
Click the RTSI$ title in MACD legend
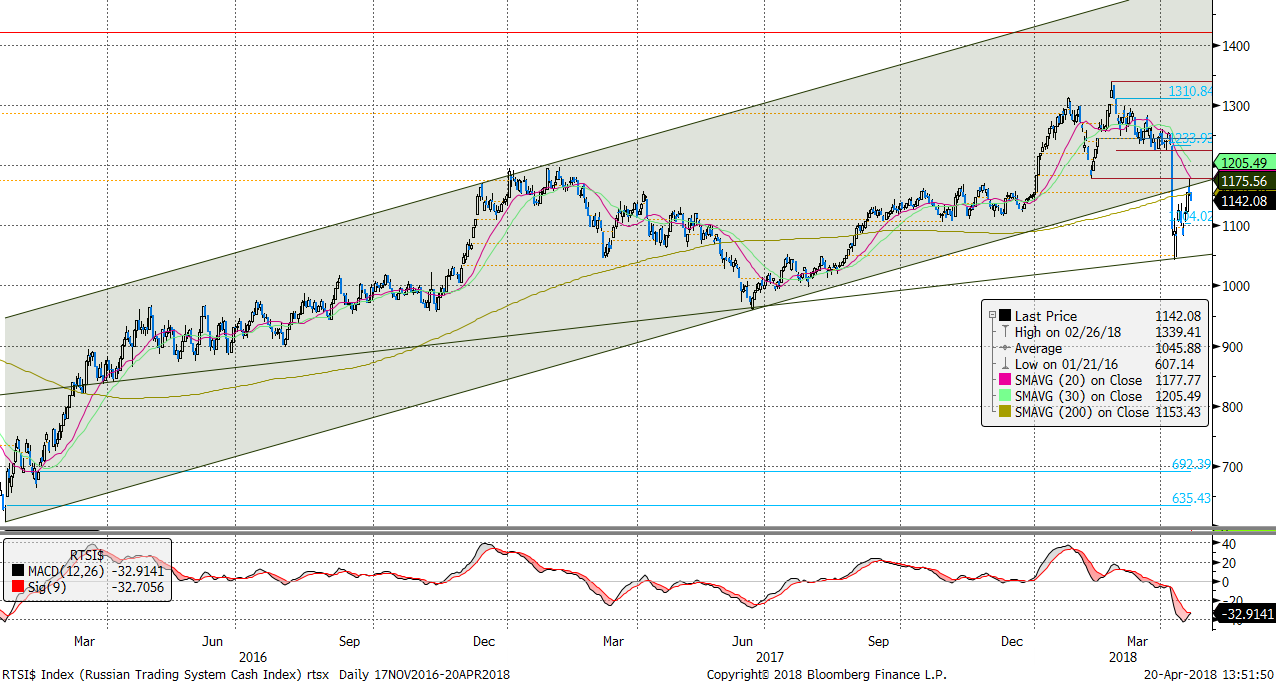[x=86, y=555]
